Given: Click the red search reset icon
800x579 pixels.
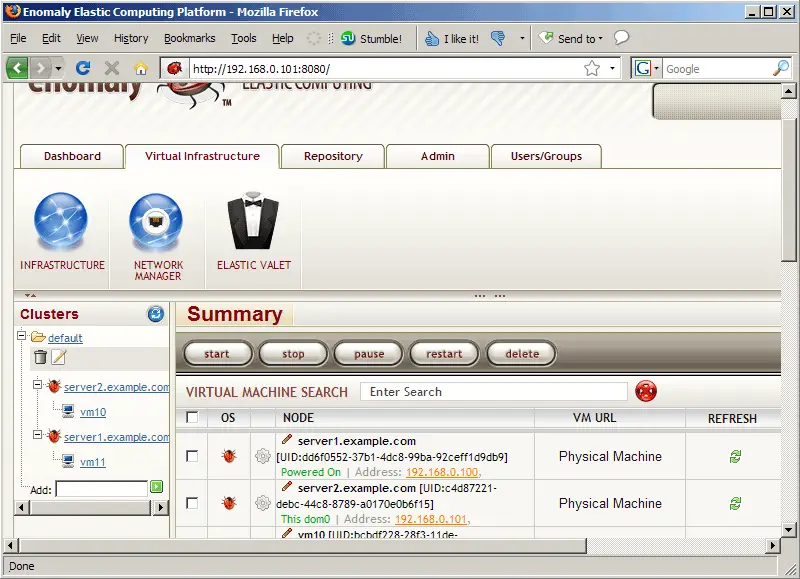Looking at the screenshot, I should click(646, 391).
